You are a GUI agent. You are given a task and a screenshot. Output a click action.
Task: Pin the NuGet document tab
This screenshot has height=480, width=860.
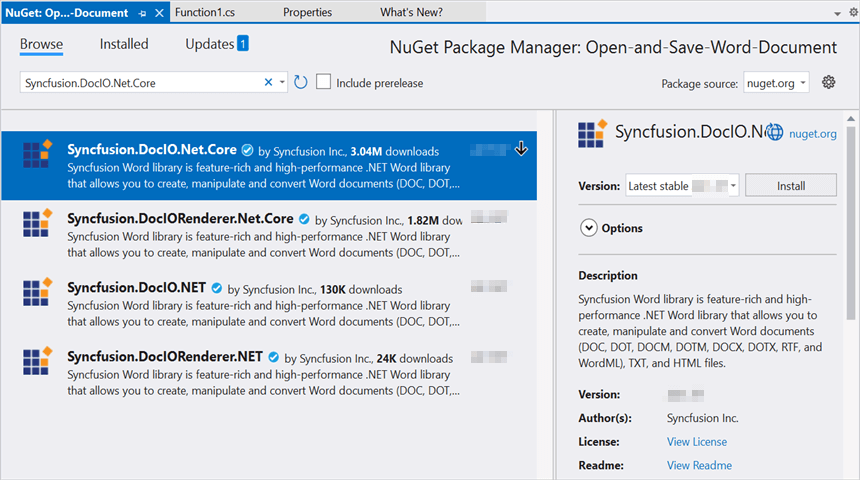tap(143, 13)
